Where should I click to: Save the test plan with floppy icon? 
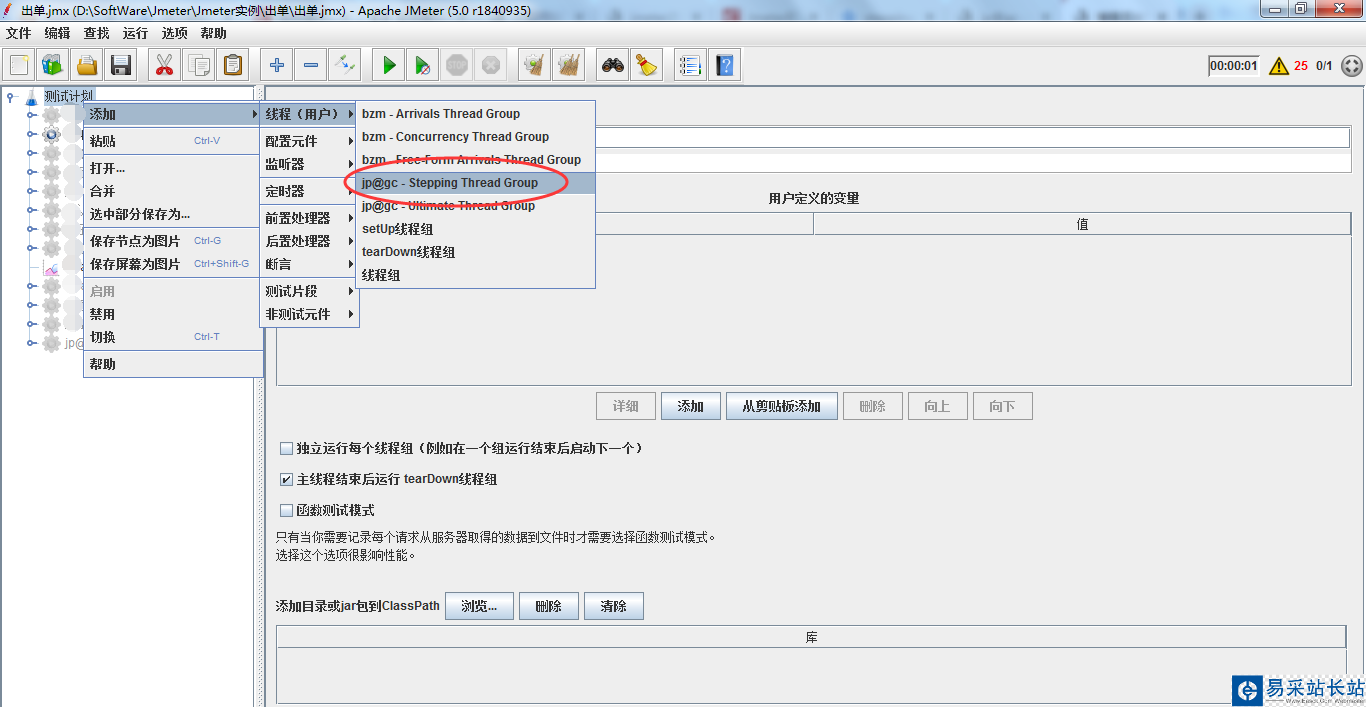click(121, 66)
